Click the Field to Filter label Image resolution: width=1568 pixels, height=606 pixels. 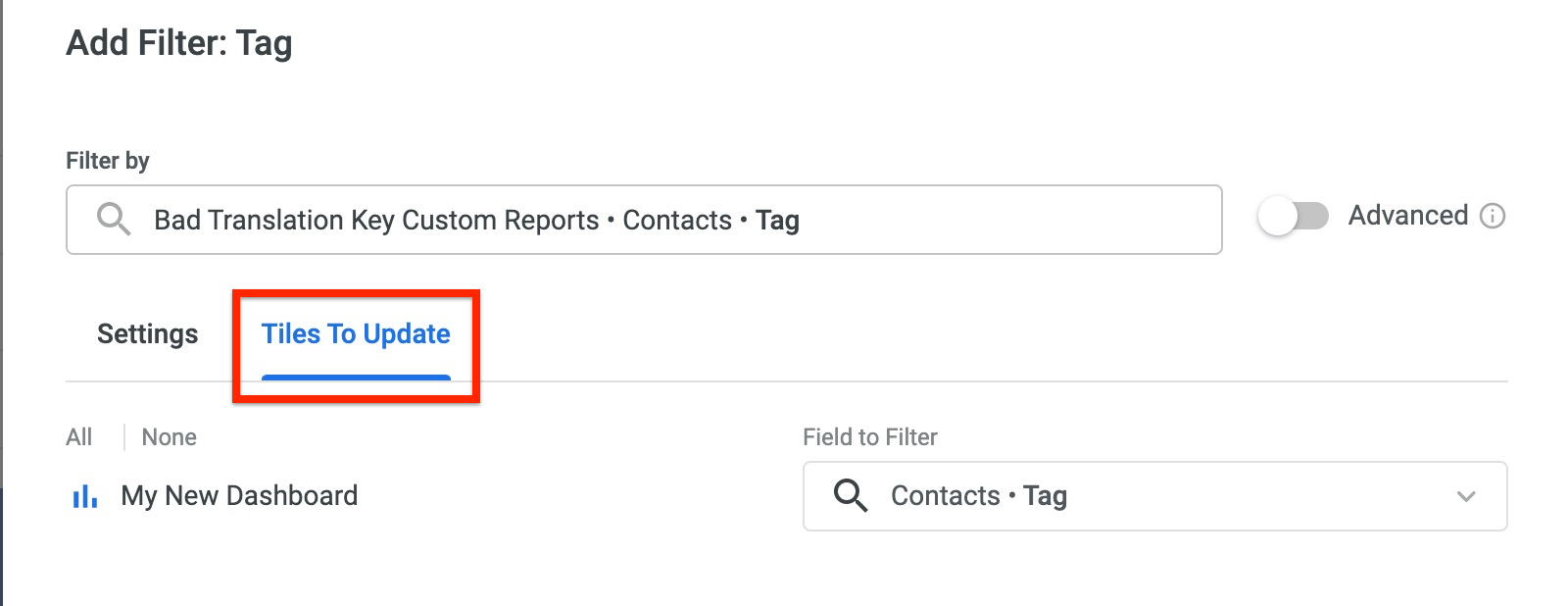pyautogui.click(x=870, y=437)
